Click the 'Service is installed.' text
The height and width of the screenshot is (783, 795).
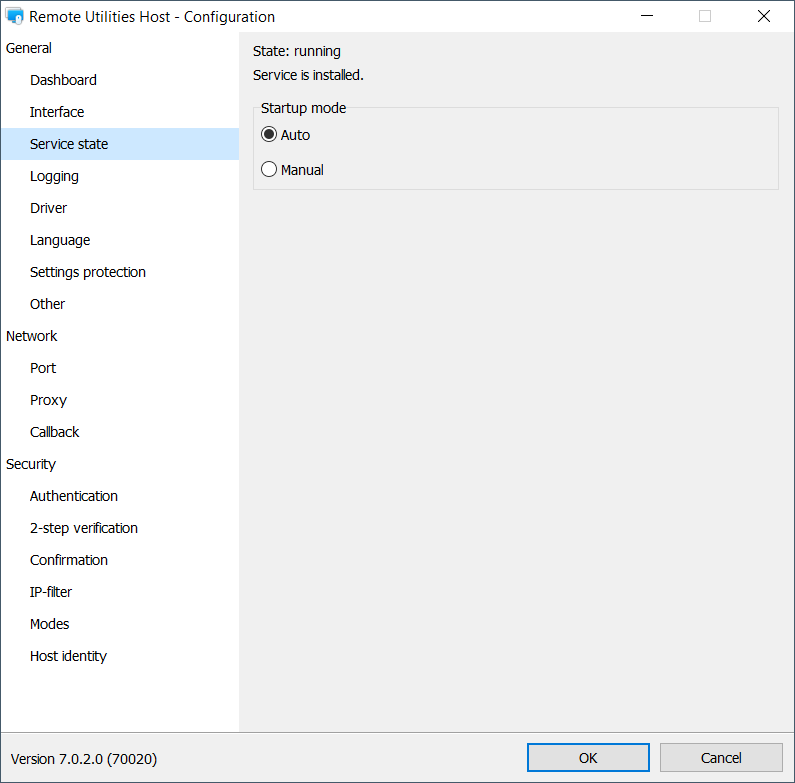coord(308,75)
